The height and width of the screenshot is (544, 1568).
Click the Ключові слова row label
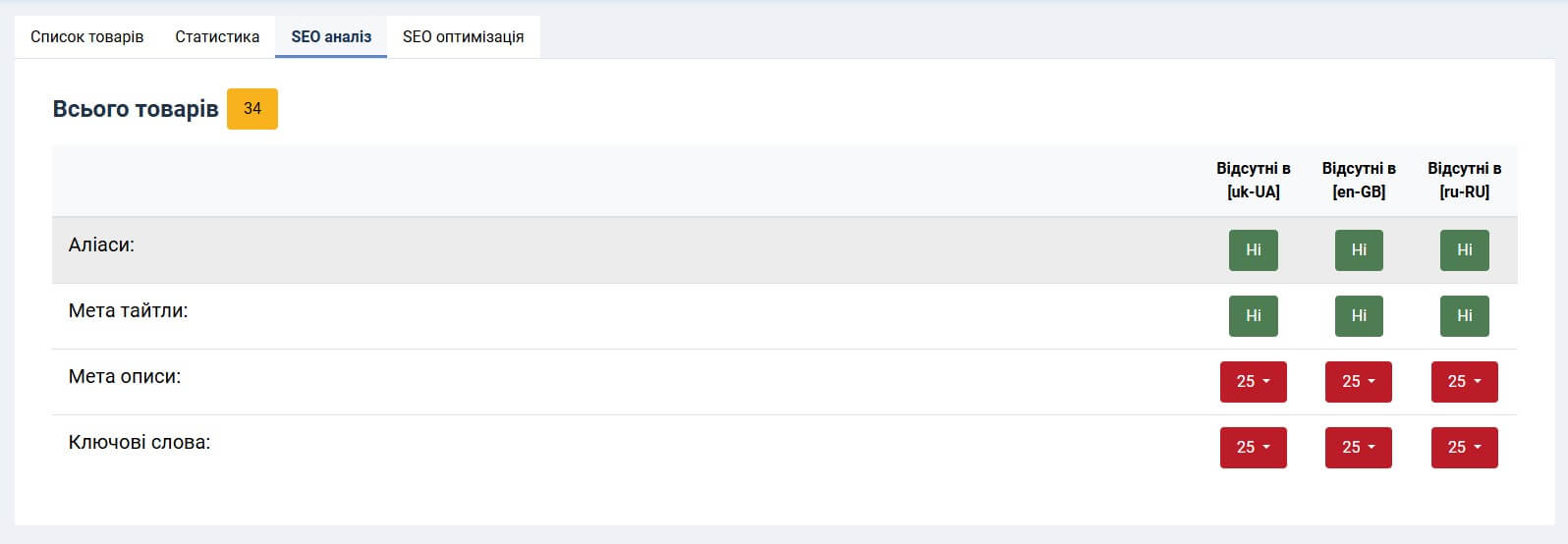[x=140, y=442]
